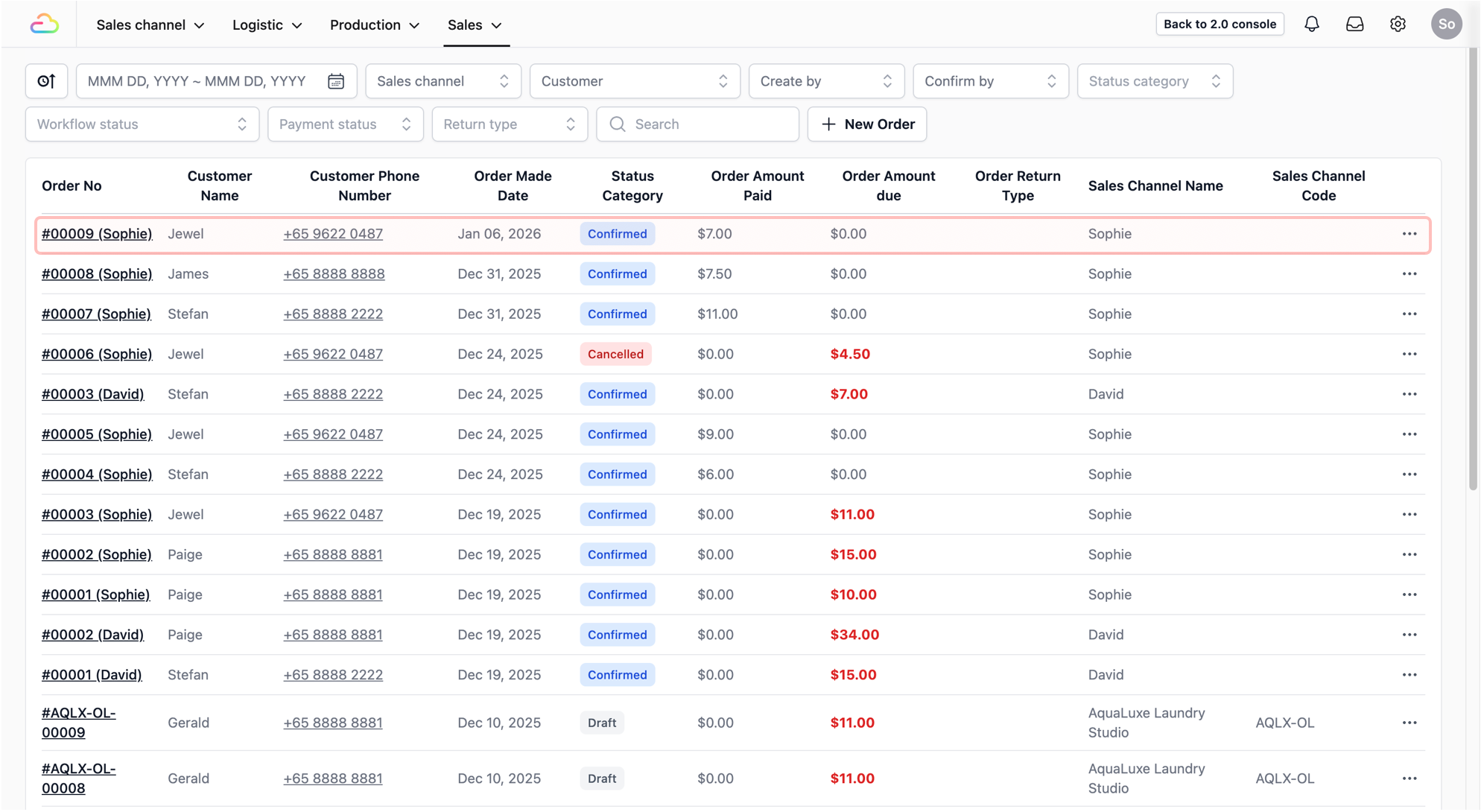Screen dimensions: 1481x812
Task: Expand the Workflow status dropdown
Action: 142,124
